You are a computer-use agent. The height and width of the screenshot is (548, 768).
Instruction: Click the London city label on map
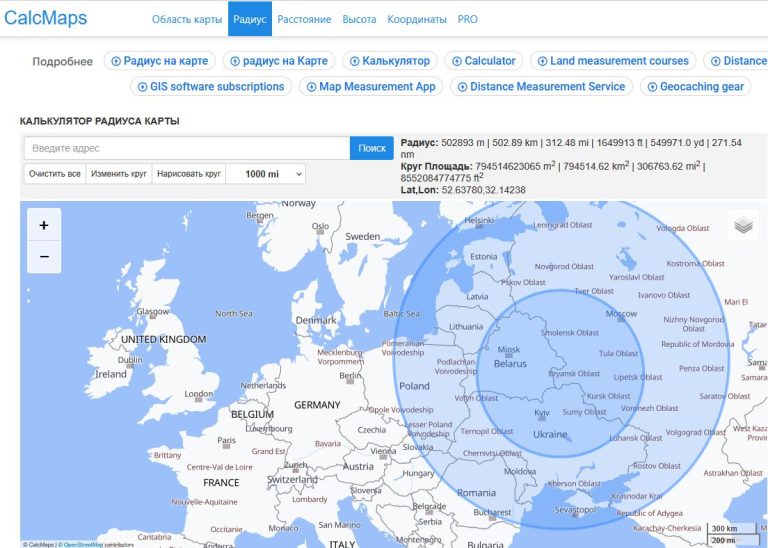coord(198,393)
